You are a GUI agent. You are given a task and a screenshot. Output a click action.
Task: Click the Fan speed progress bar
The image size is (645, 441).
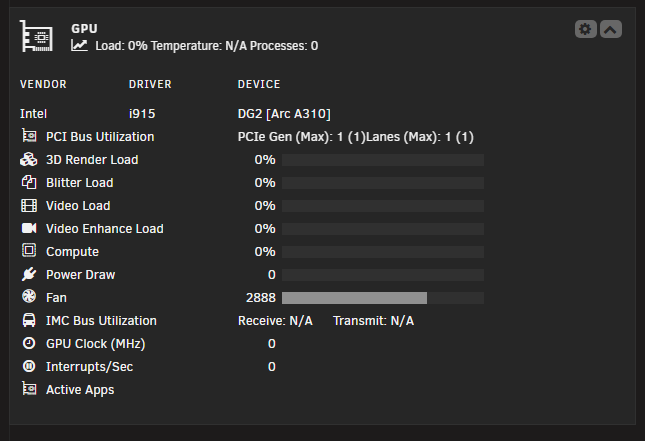pos(383,298)
